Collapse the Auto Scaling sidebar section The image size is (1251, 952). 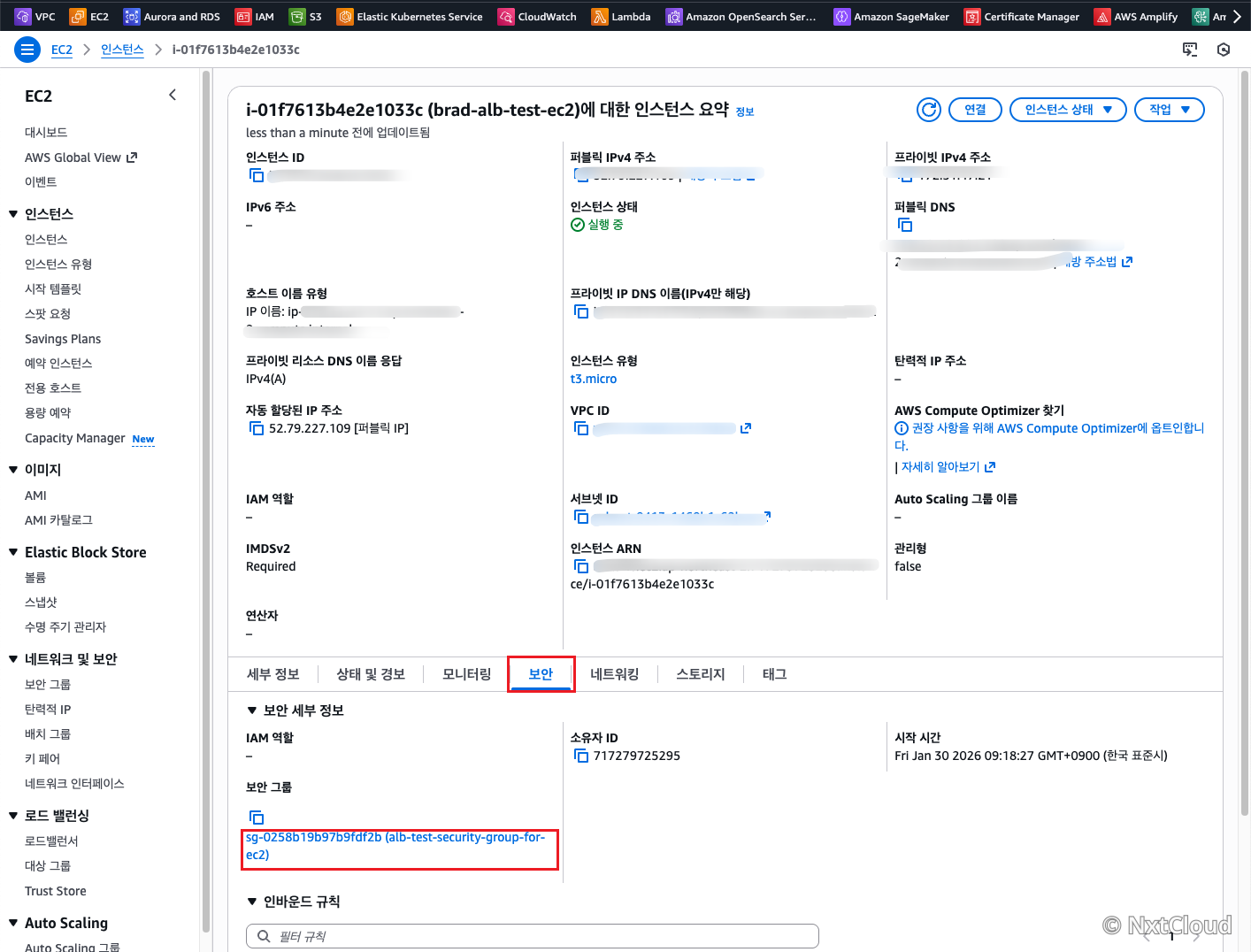click(13, 923)
